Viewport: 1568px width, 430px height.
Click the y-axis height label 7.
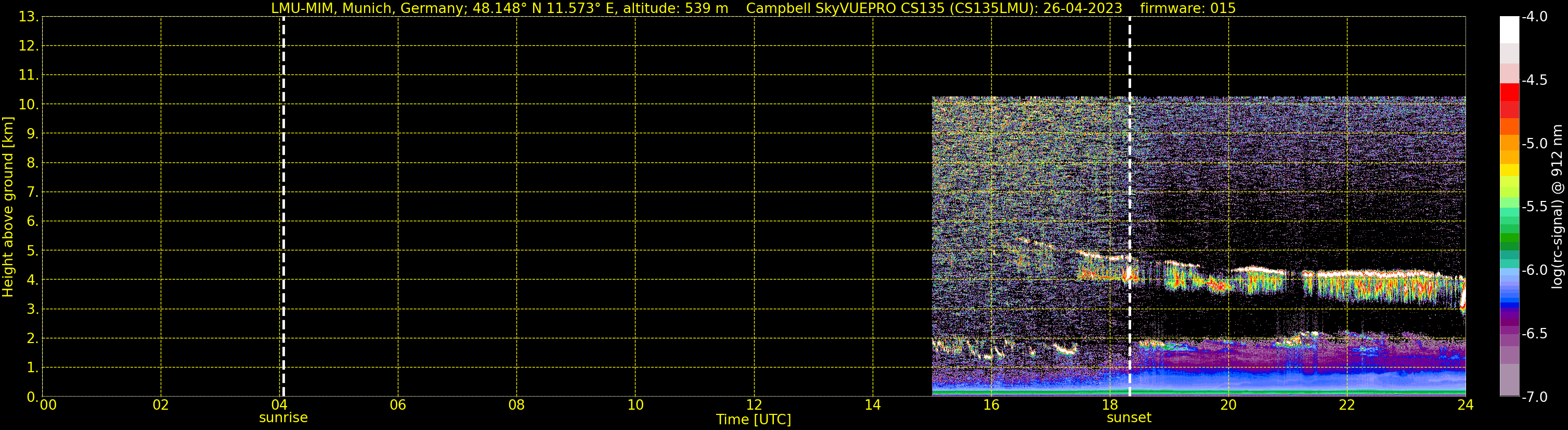click(x=32, y=192)
